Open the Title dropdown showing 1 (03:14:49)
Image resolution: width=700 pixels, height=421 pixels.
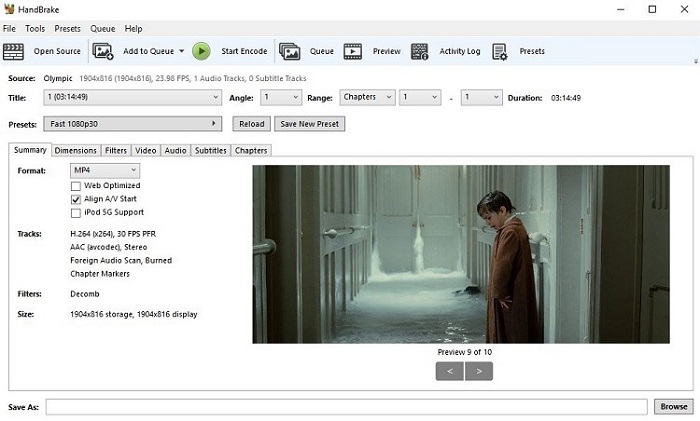coord(133,97)
